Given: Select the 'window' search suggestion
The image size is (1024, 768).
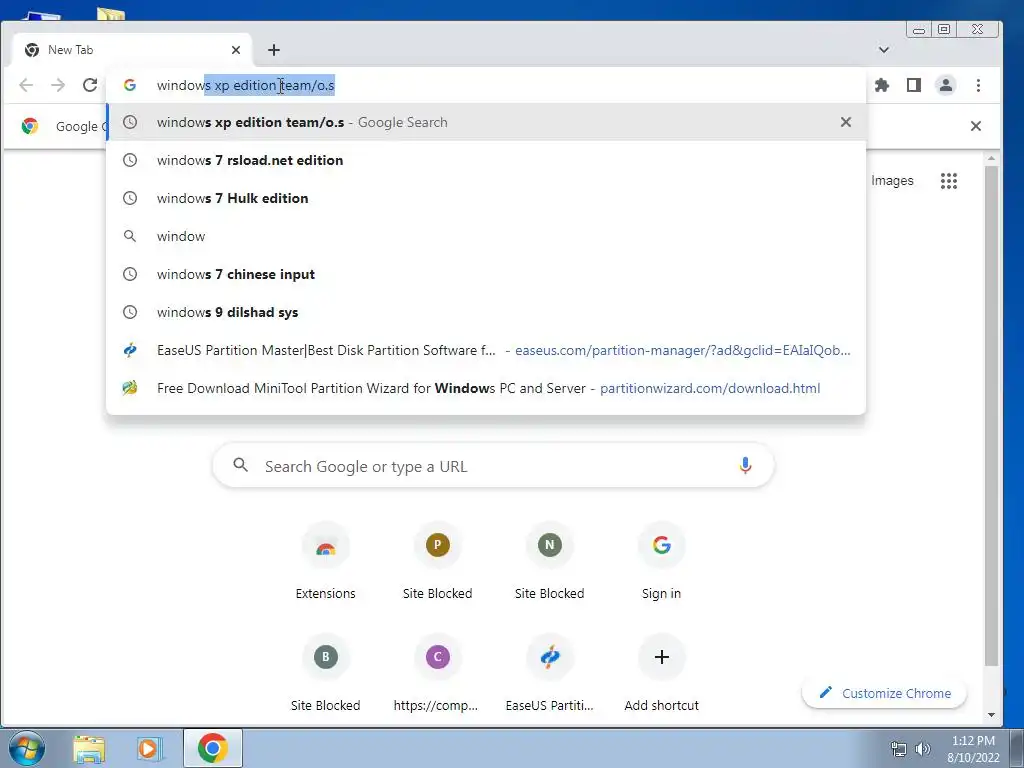Looking at the screenshot, I should (x=487, y=236).
